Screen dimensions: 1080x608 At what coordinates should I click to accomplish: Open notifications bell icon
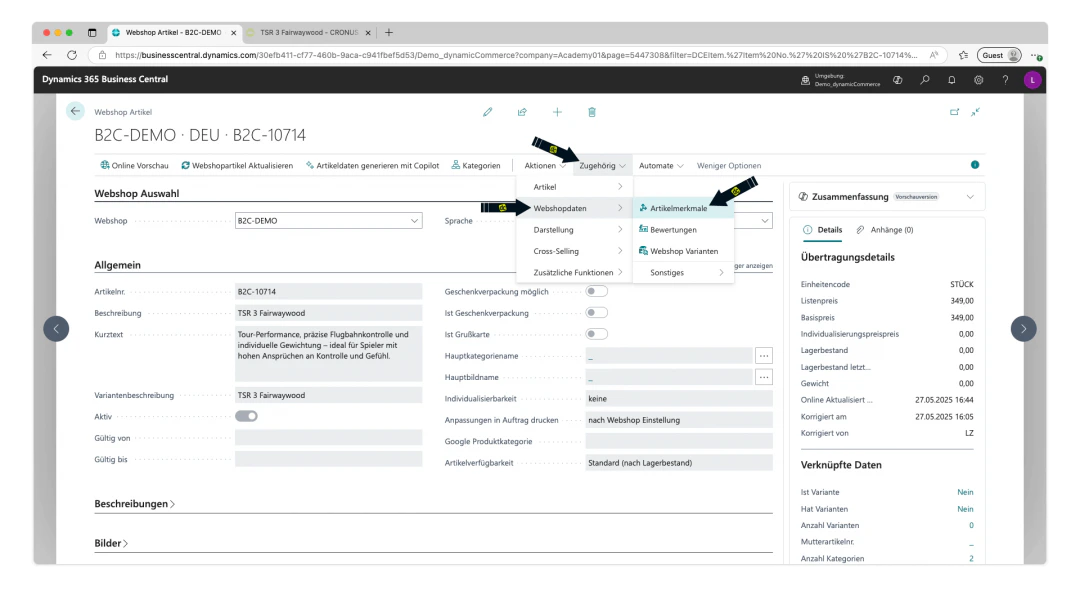click(x=952, y=80)
